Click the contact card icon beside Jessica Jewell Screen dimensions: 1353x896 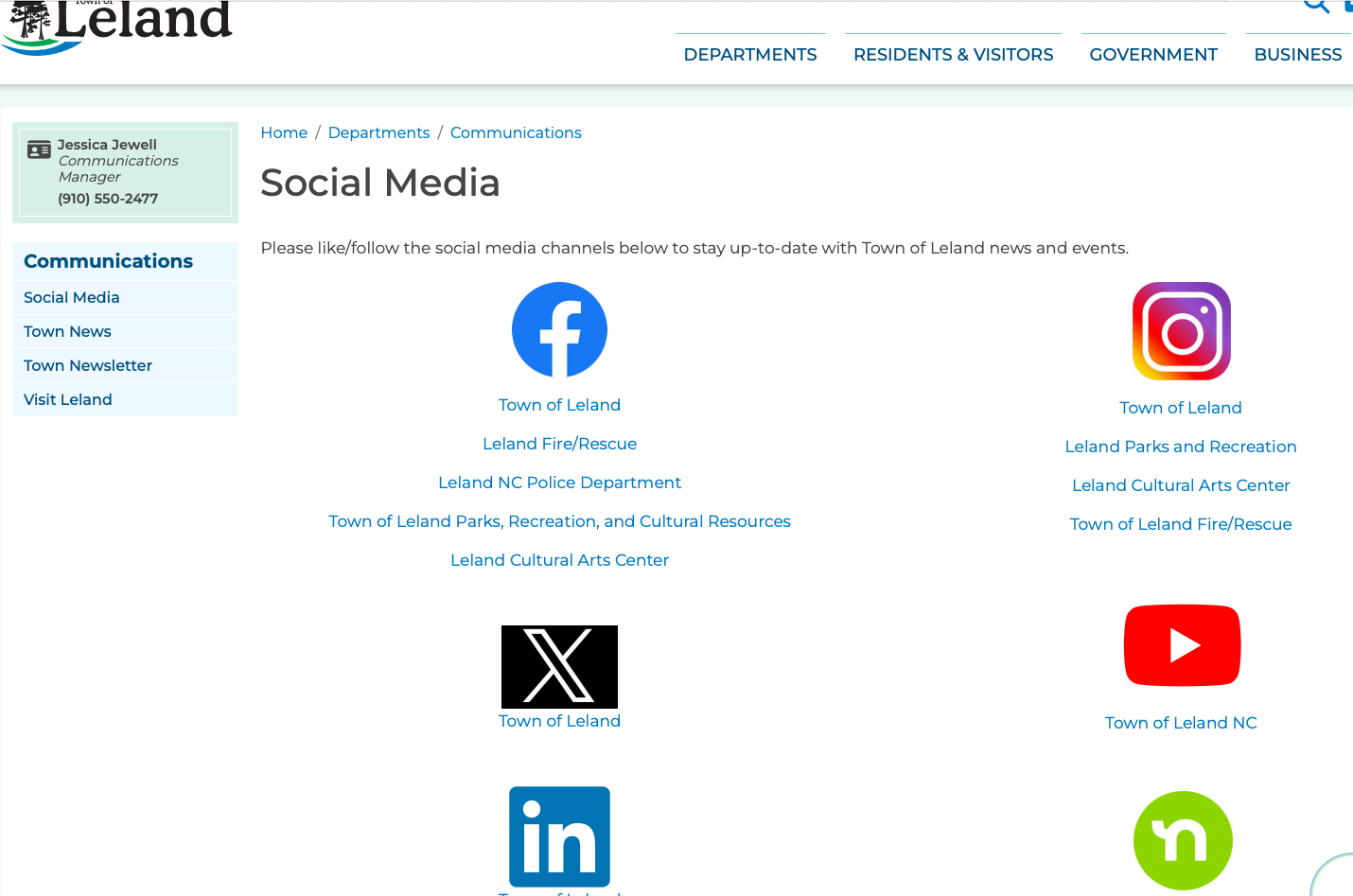[39, 149]
